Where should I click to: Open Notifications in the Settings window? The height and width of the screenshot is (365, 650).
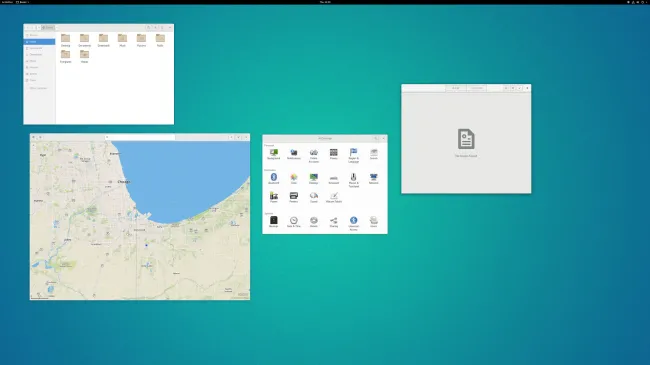point(293,154)
